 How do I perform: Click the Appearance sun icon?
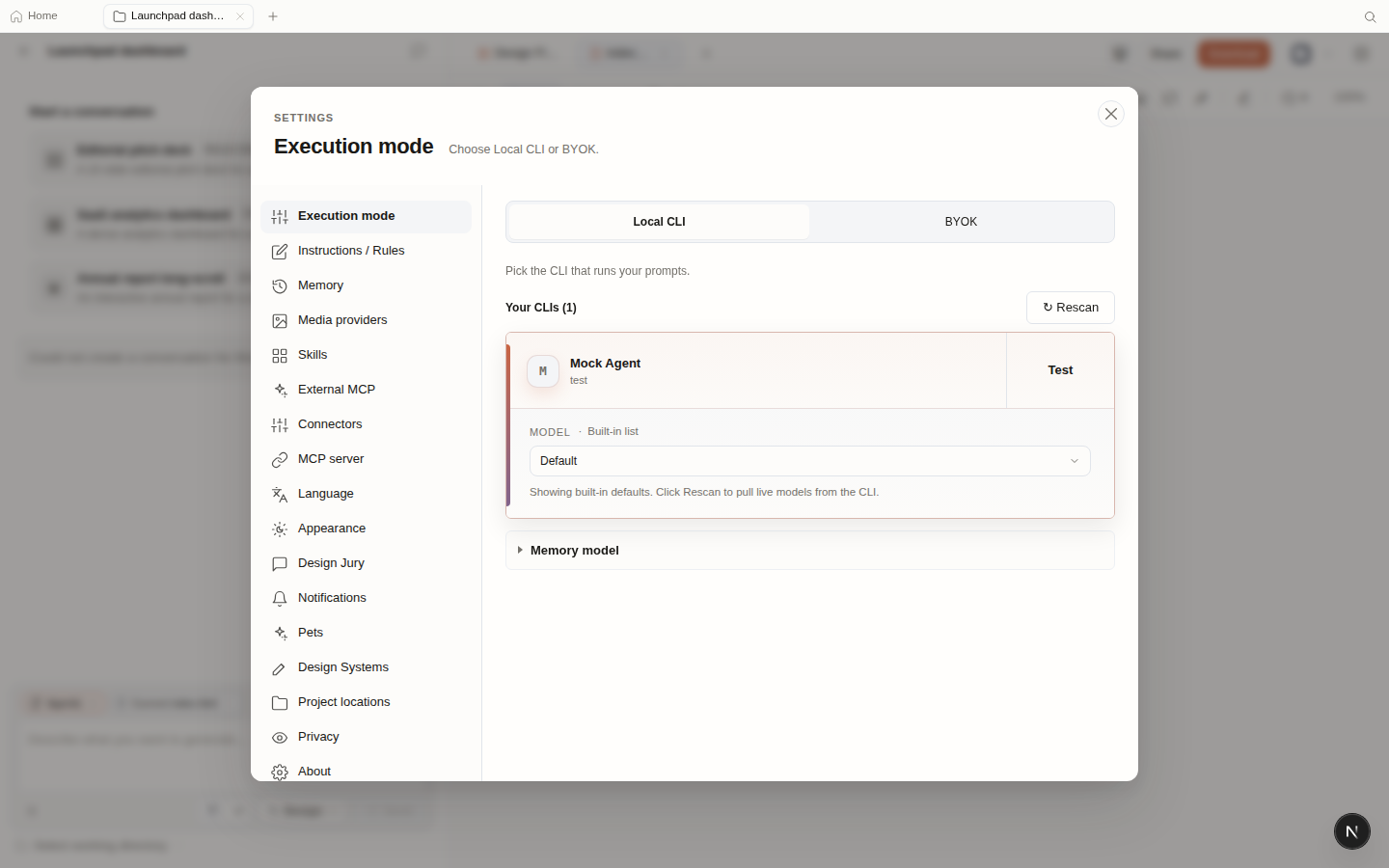280,529
